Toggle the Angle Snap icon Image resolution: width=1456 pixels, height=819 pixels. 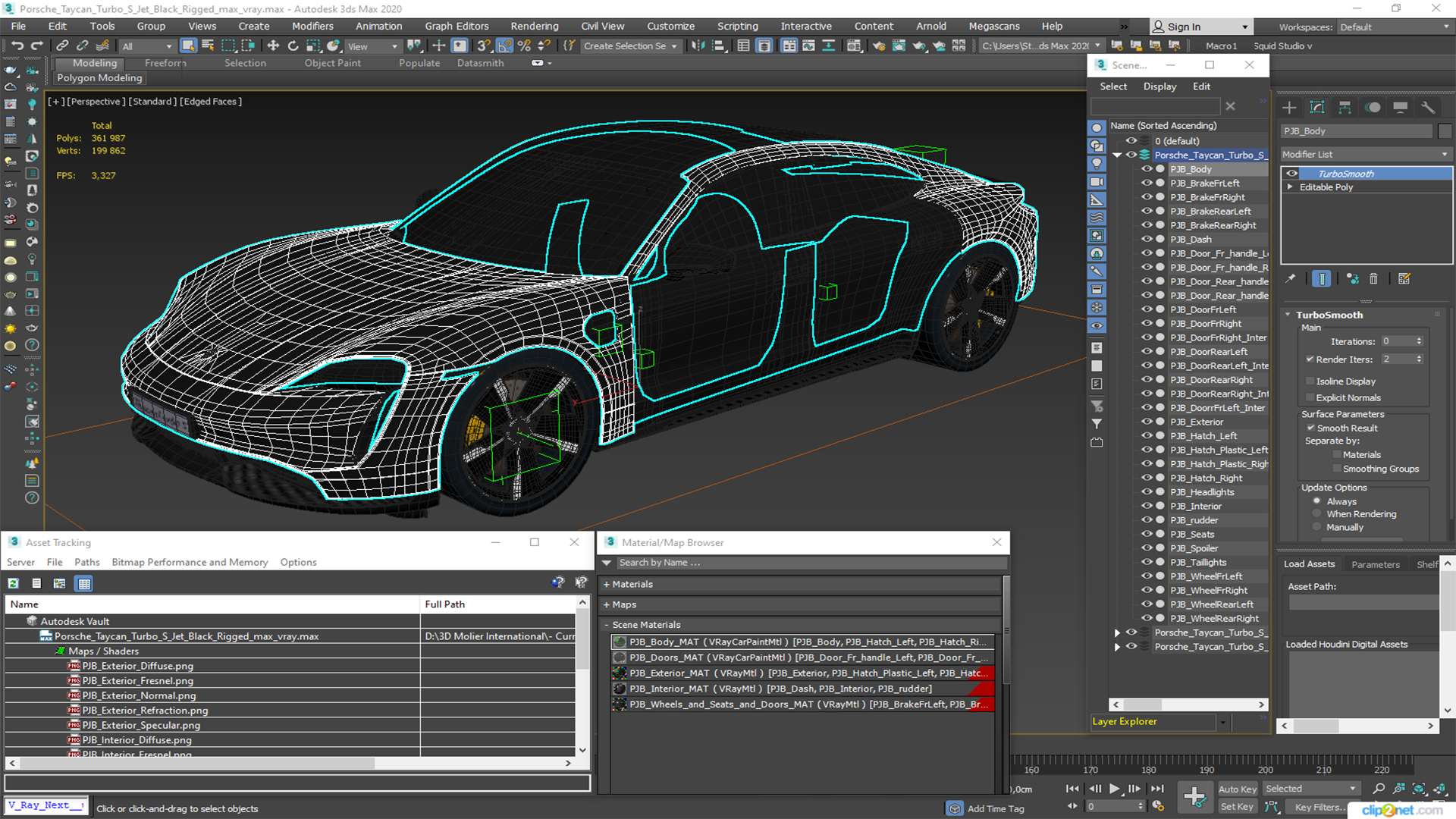point(504,45)
